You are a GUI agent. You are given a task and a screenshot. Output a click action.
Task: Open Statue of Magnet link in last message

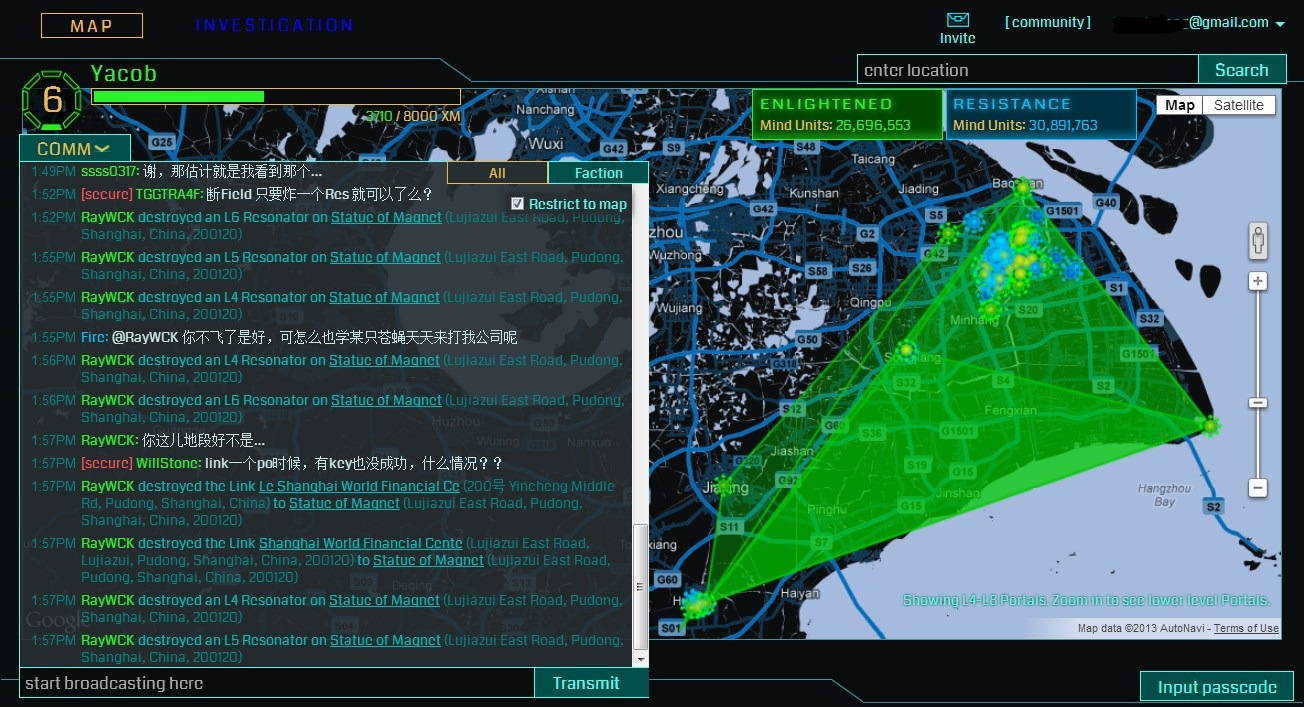385,640
